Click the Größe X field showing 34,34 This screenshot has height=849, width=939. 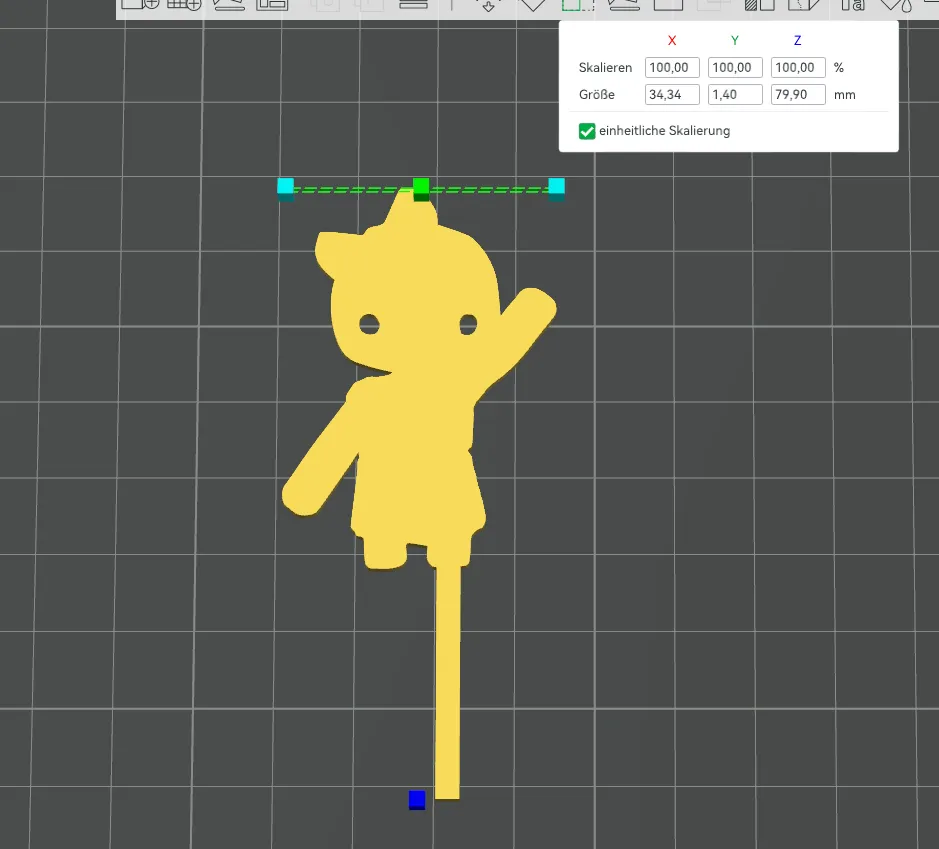[672, 95]
